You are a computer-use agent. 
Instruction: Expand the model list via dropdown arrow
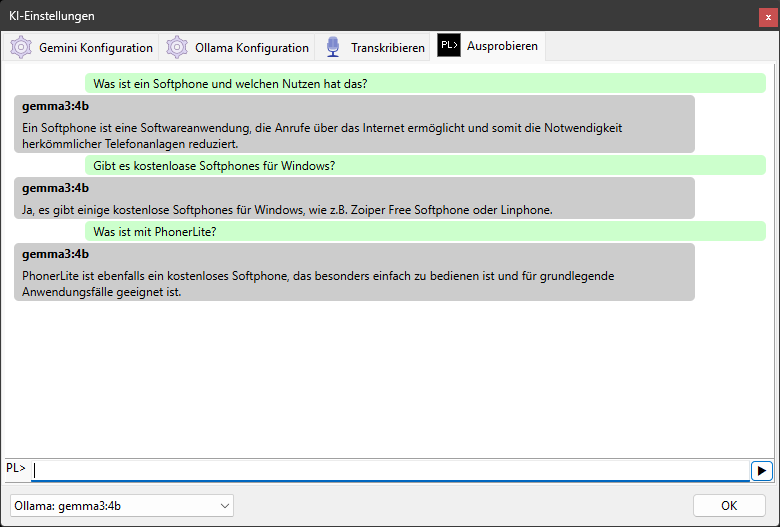coord(223,506)
